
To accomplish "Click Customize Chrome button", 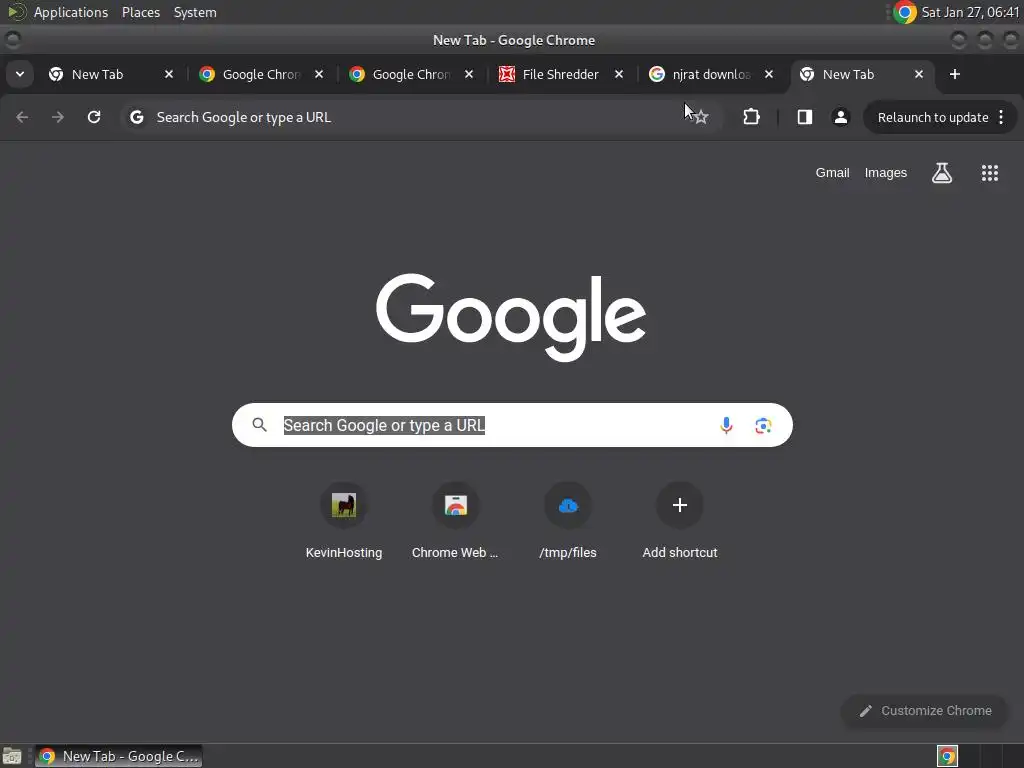I will [x=925, y=711].
